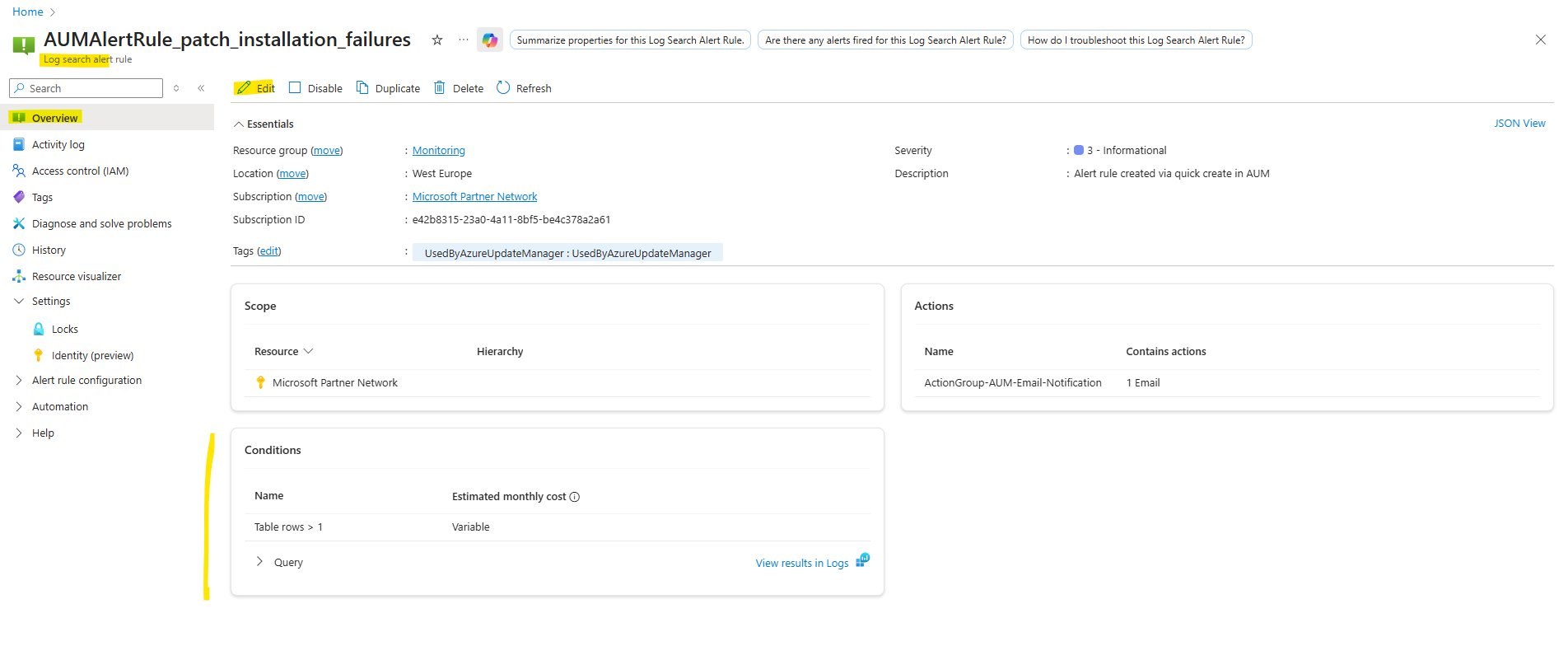Click the Tags icon in sidebar
Image resolution: width=1568 pixels, height=646 pixels.
(19, 197)
